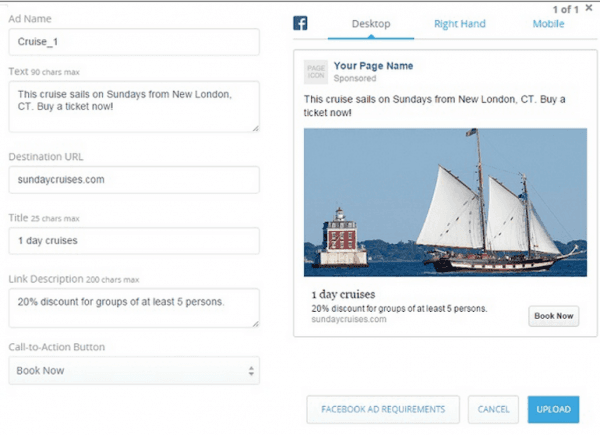Click the Link Description resize handle

(254, 322)
